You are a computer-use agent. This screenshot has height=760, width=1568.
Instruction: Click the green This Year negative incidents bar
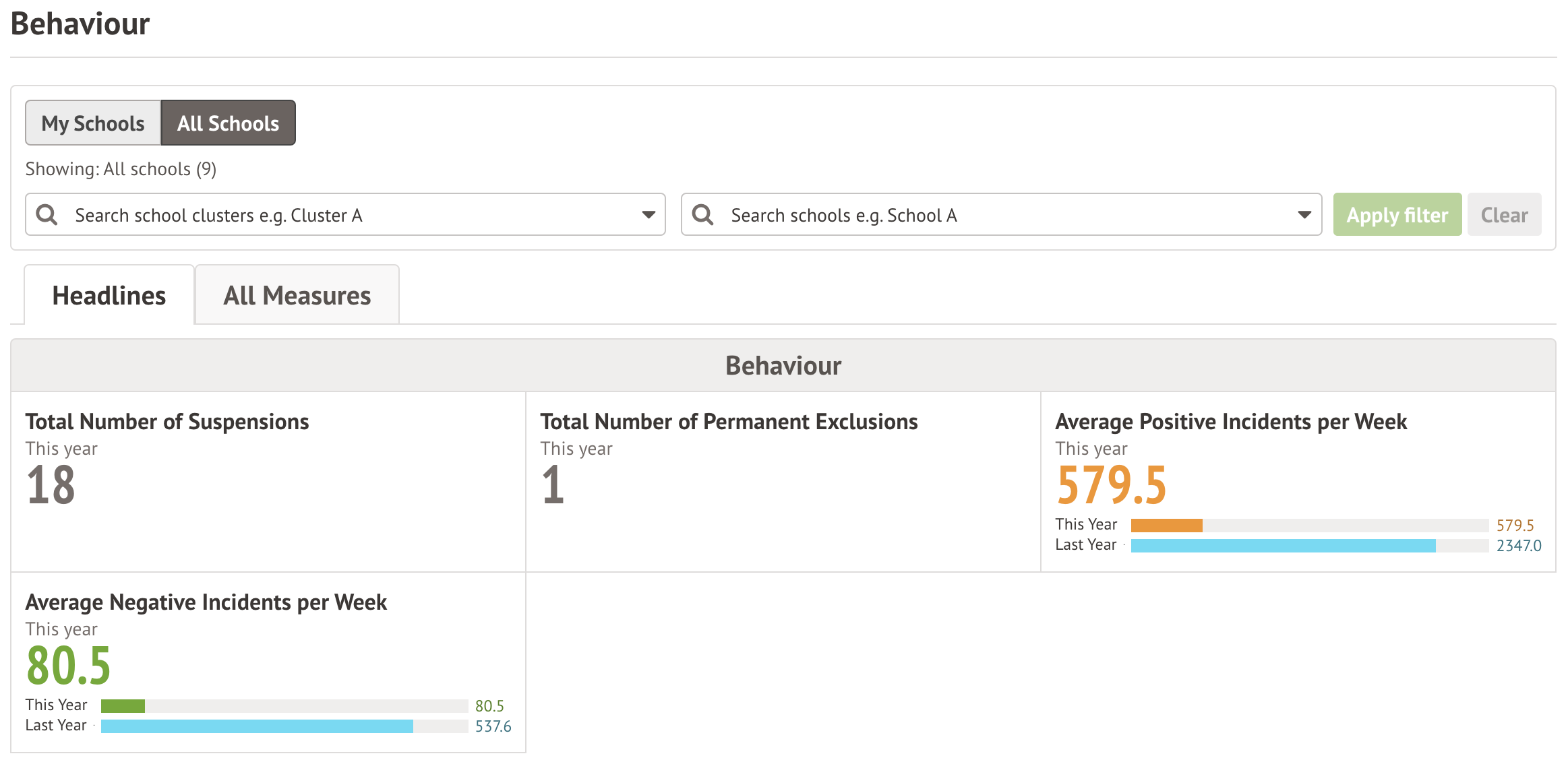pos(123,706)
